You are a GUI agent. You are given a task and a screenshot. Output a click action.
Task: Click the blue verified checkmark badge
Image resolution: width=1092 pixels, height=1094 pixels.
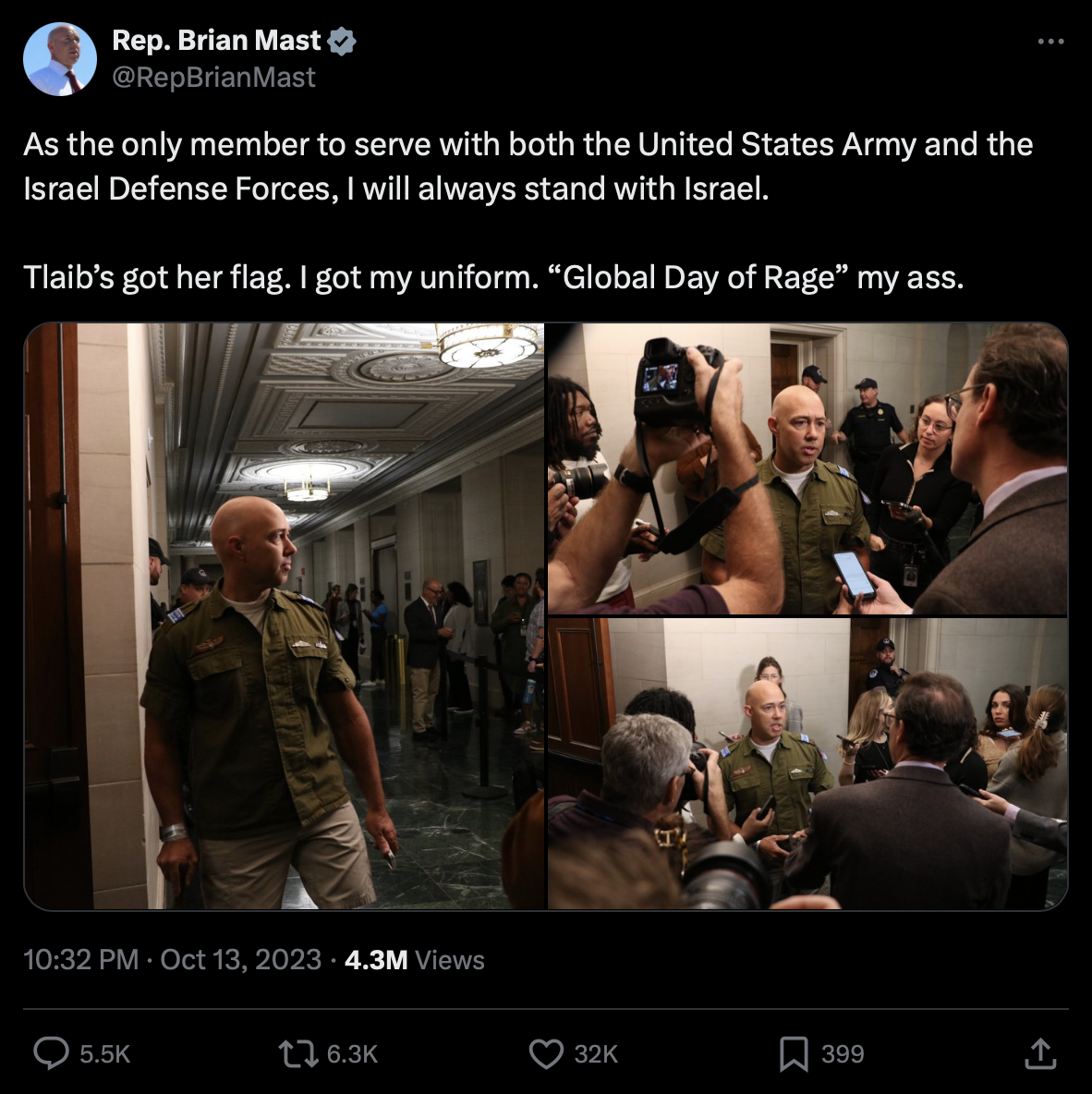342,42
